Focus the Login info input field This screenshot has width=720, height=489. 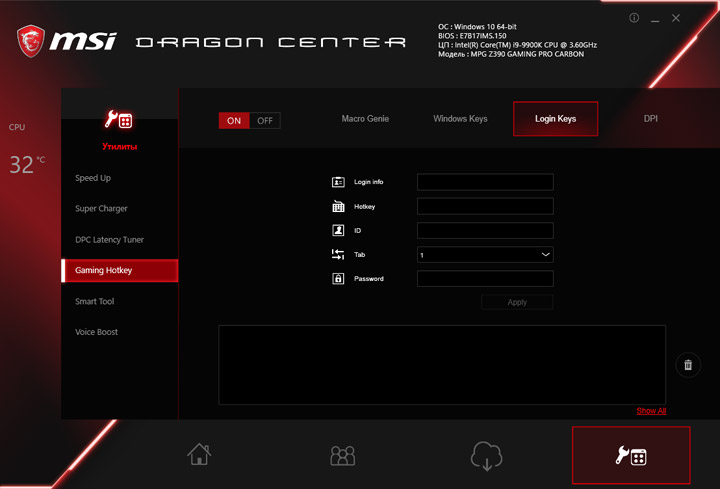[x=485, y=182]
